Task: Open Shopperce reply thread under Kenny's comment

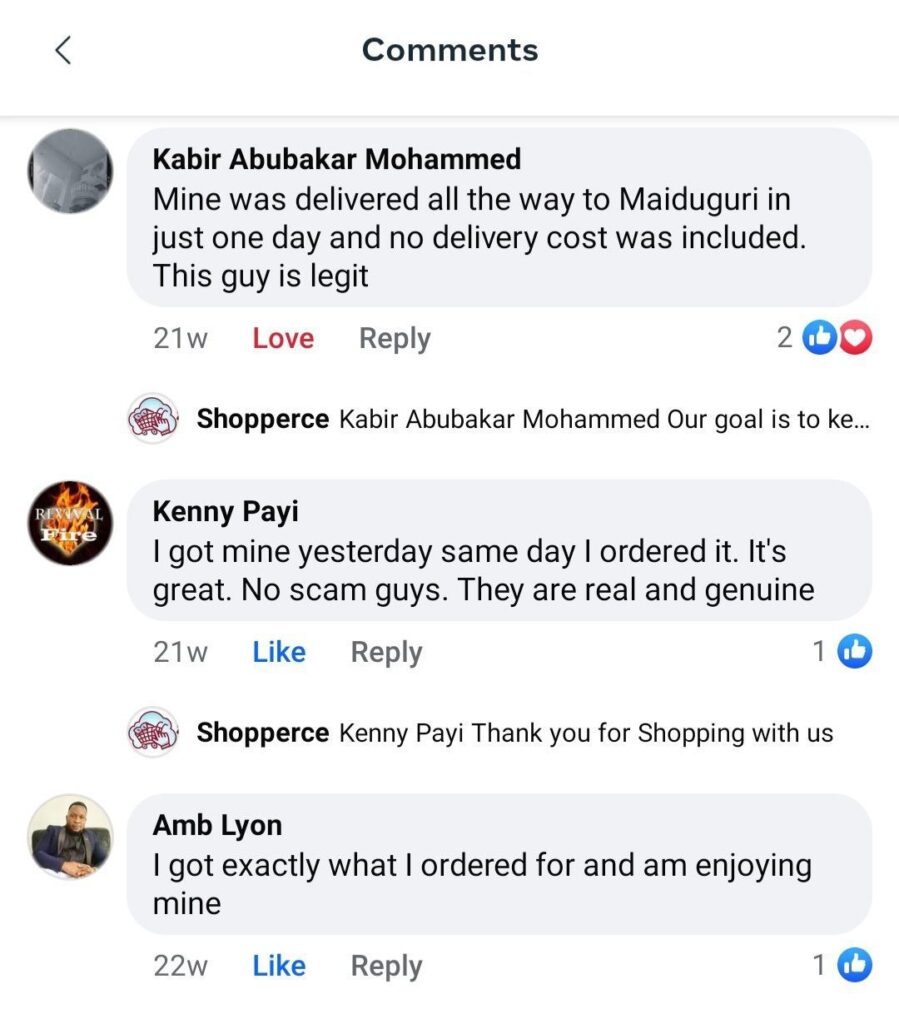Action: tap(586, 733)
